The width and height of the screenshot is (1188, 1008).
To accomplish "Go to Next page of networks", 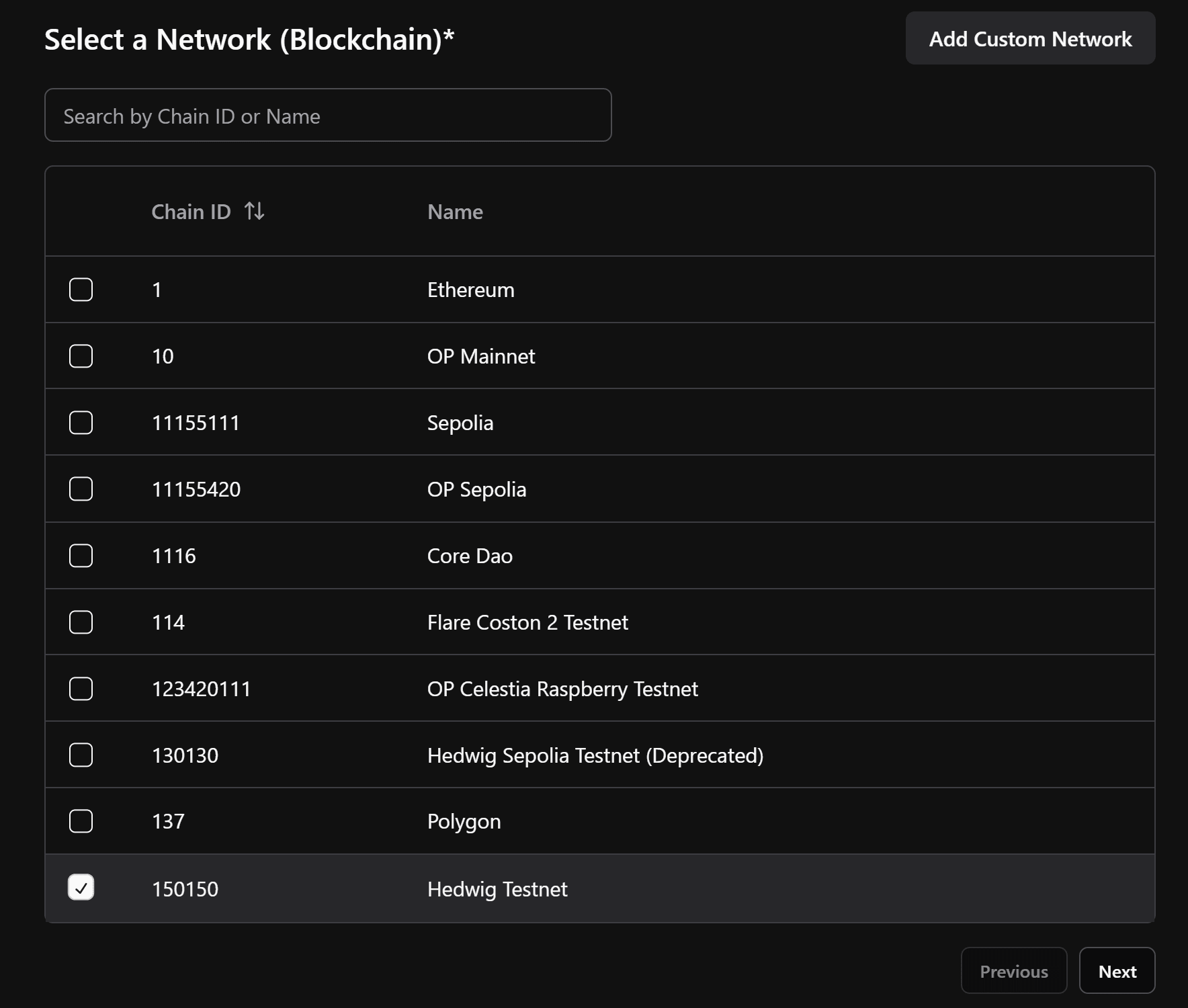I will point(1117,971).
